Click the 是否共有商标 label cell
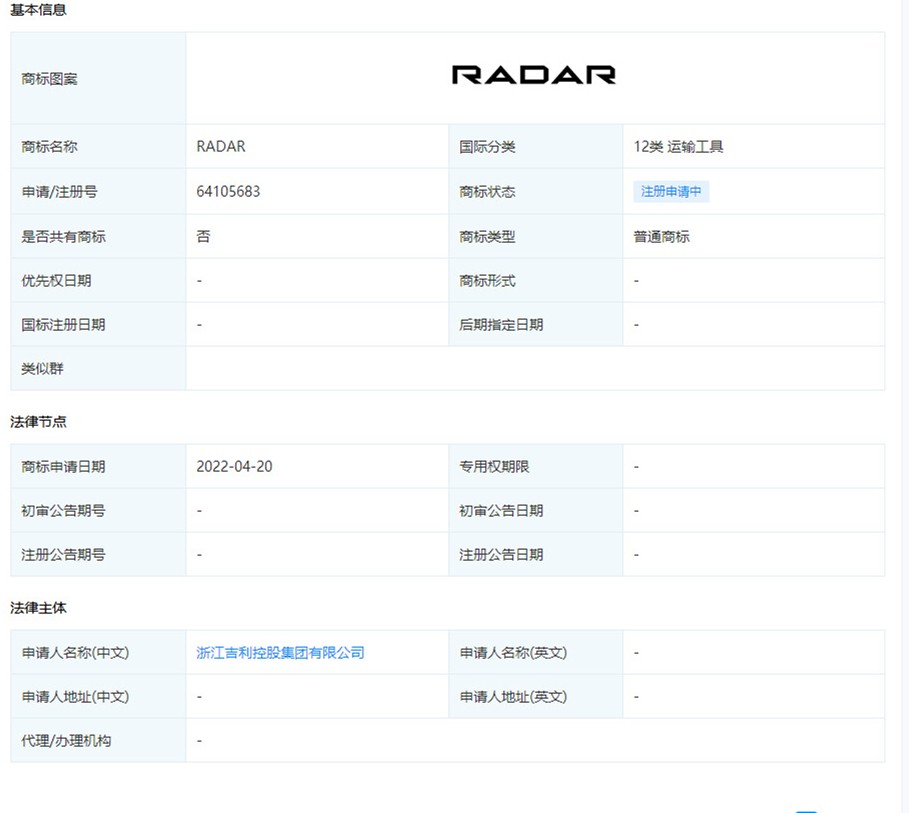 click(x=98, y=237)
